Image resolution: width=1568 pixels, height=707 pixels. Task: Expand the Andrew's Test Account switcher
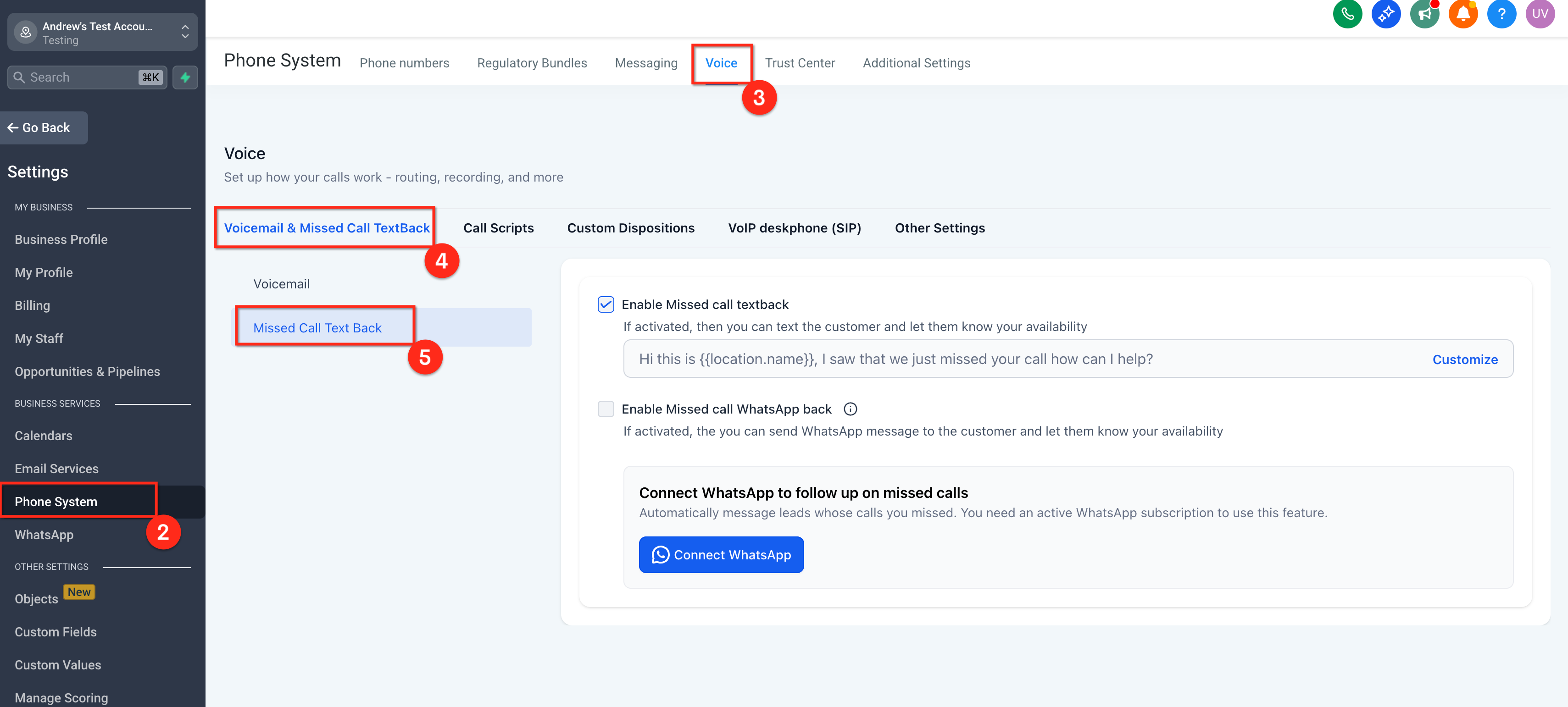[102, 32]
